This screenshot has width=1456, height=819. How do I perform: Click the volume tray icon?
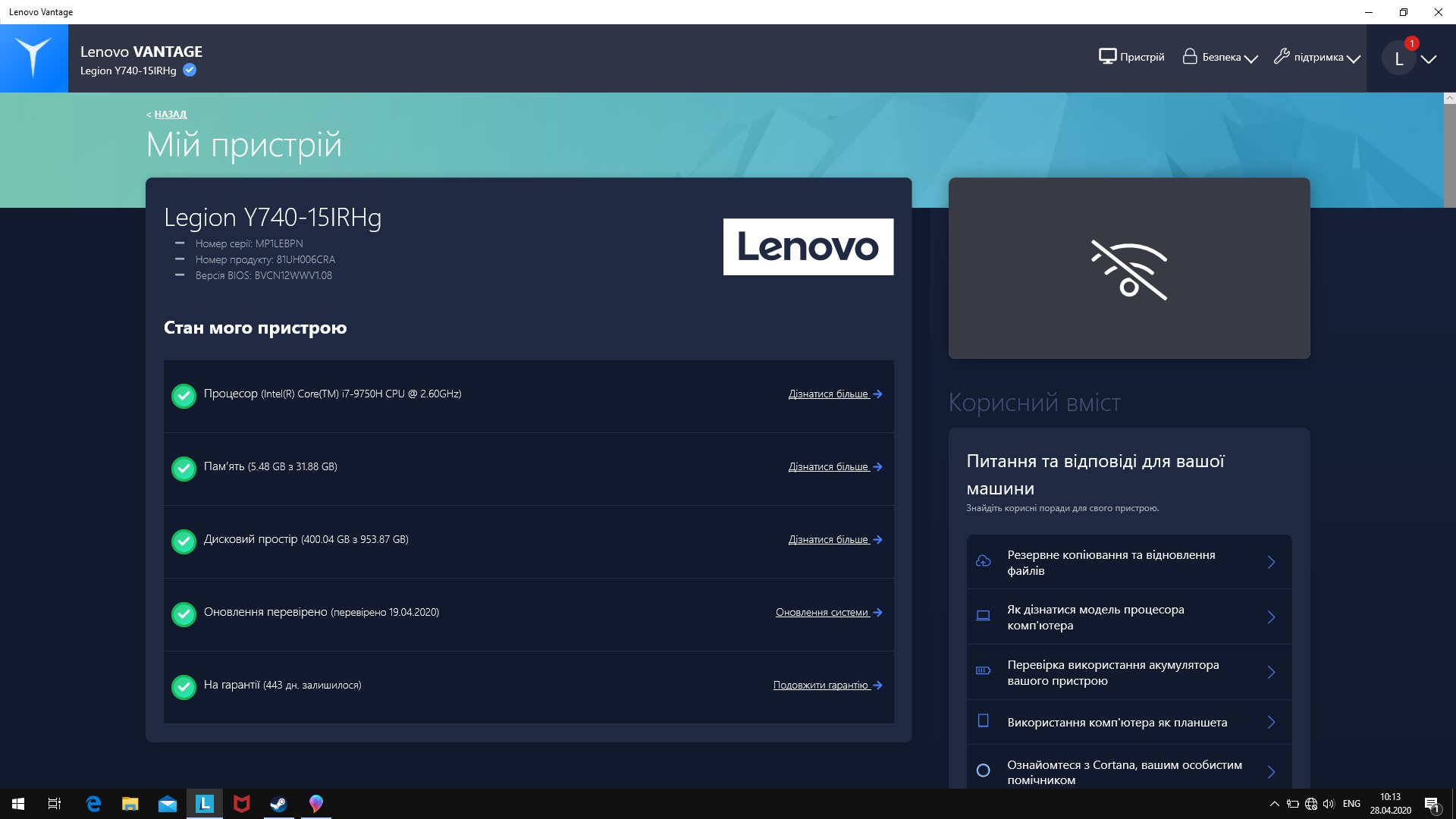tap(1329, 804)
